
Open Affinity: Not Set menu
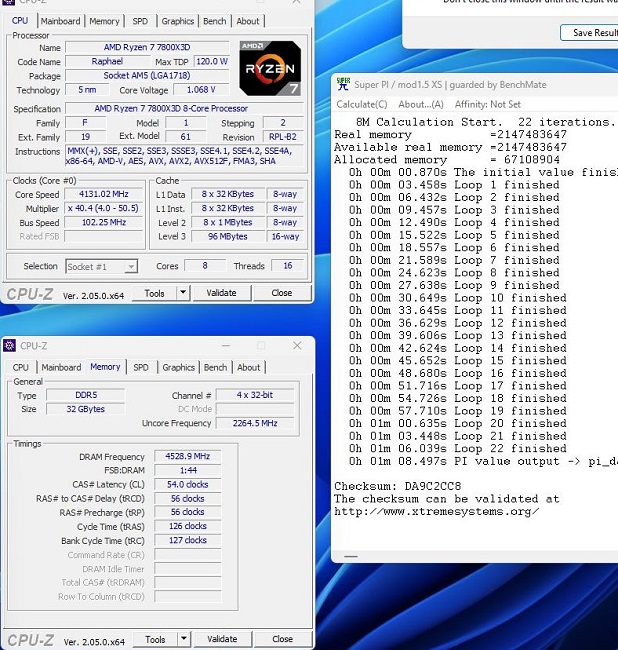pyautogui.click(x=487, y=104)
